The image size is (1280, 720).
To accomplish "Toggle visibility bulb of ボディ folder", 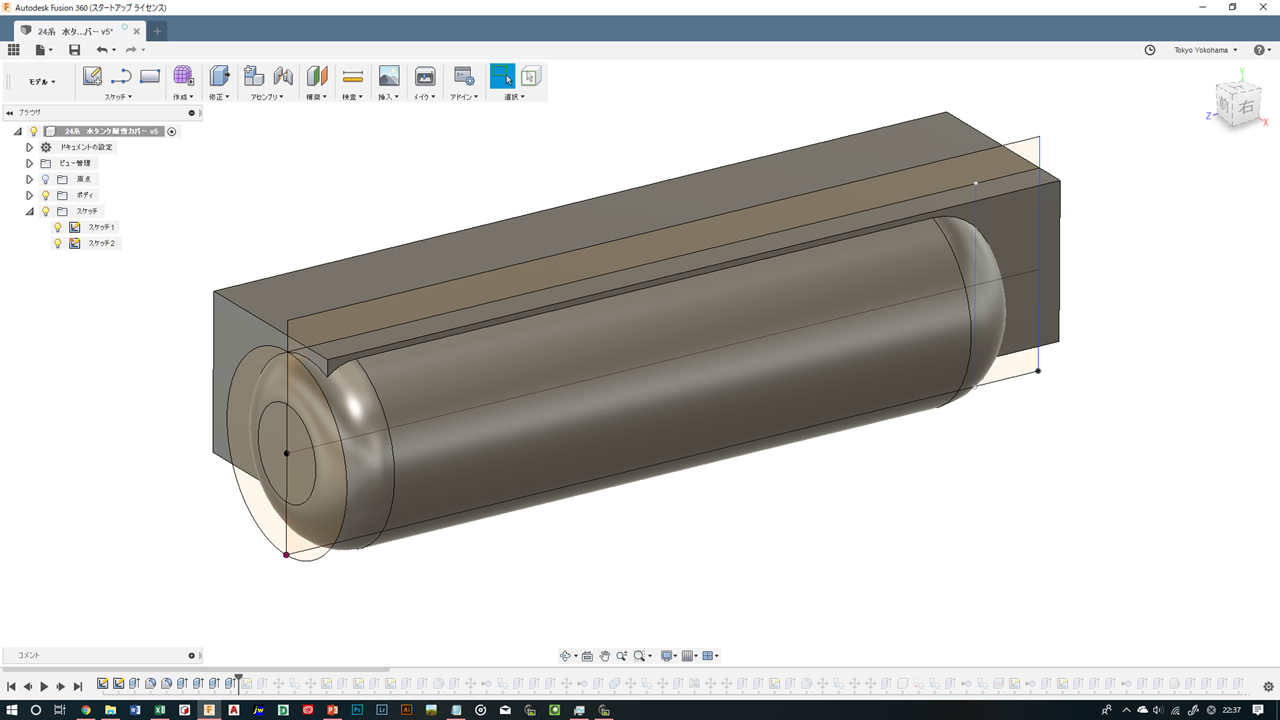I will (x=45, y=195).
